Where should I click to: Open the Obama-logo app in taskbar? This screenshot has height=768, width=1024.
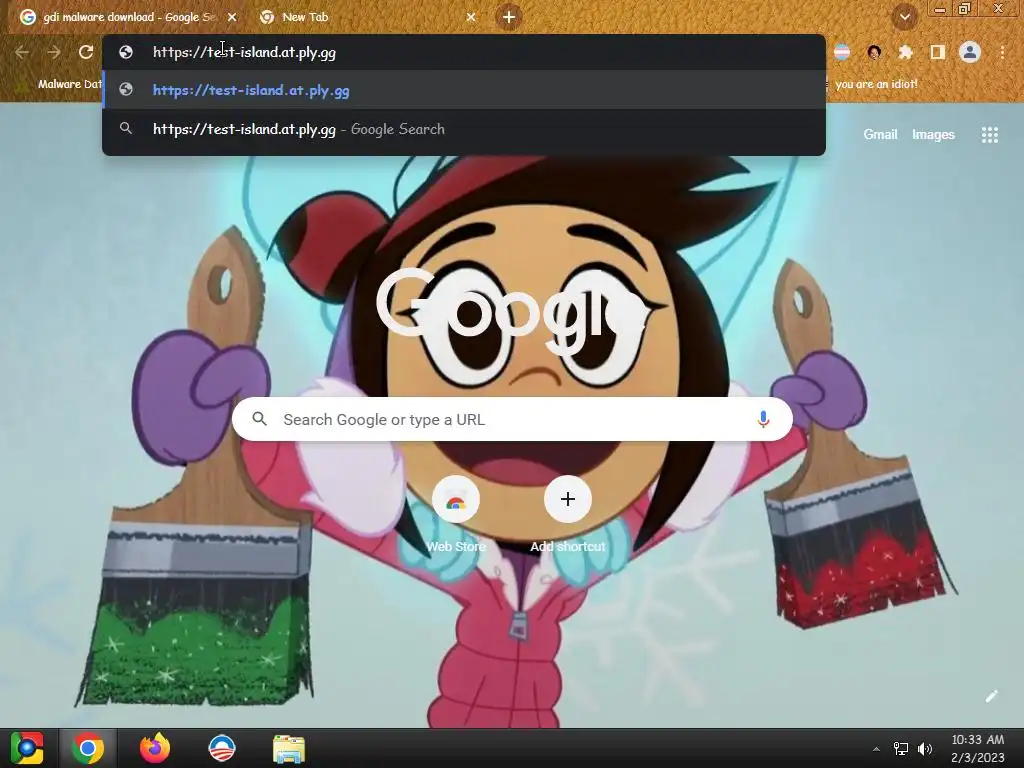[221, 748]
